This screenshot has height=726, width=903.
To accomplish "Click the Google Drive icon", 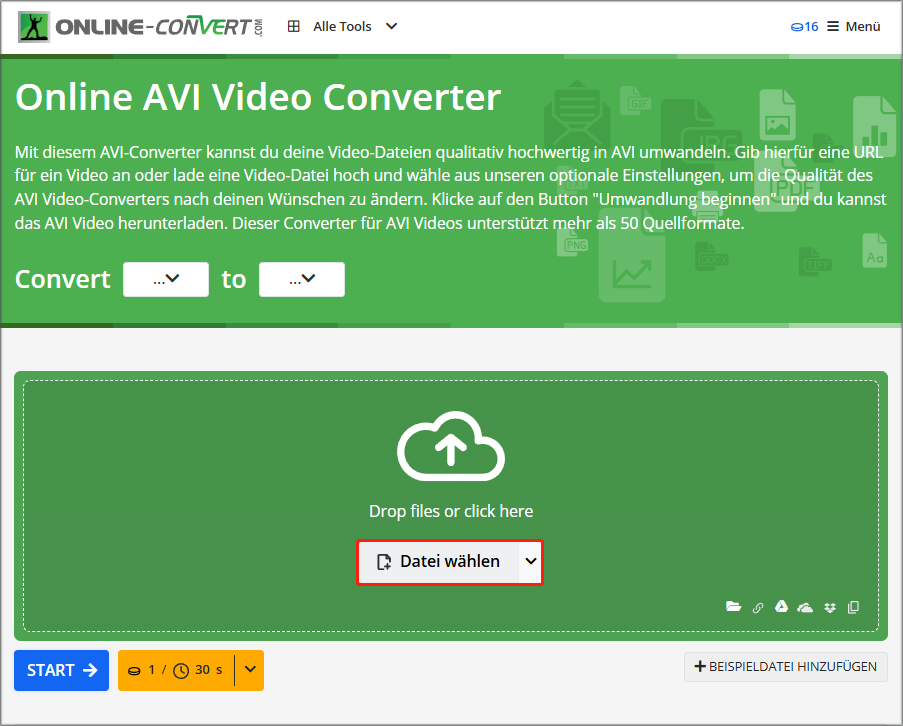I will tap(781, 606).
